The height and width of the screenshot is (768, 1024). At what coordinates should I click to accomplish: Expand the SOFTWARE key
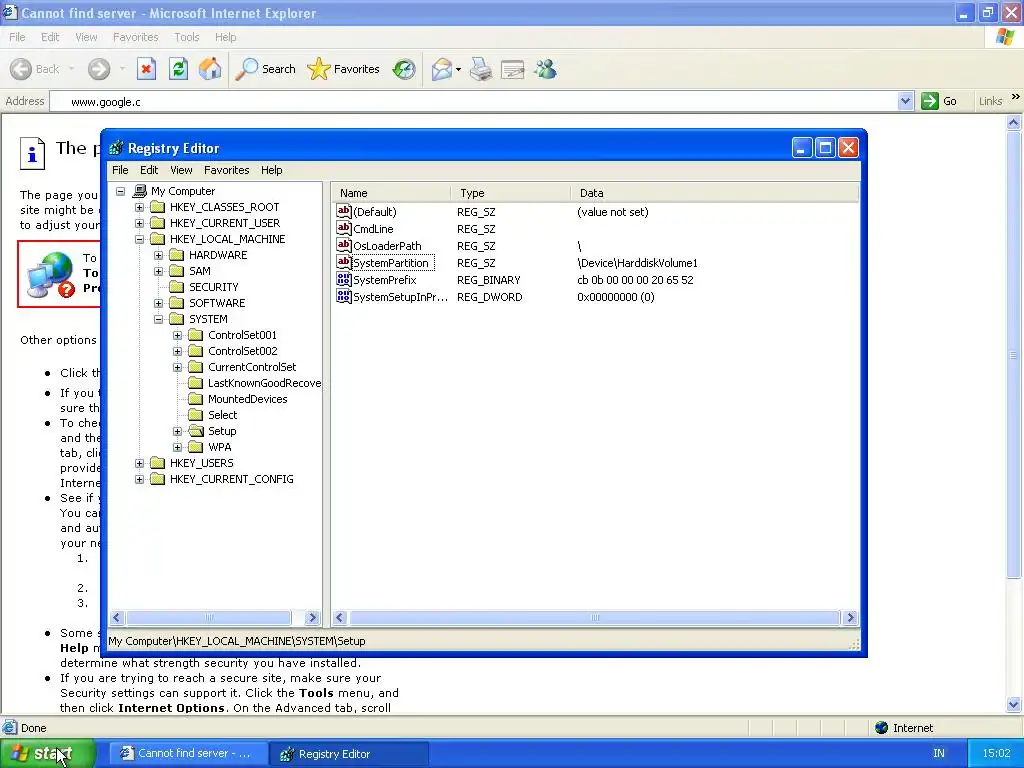[x=158, y=303]
